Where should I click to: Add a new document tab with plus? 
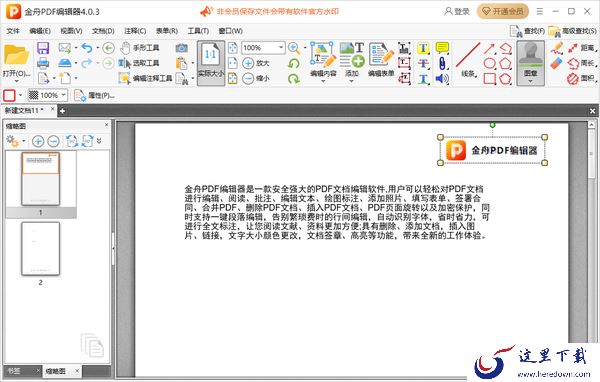(x=62, y=111)
